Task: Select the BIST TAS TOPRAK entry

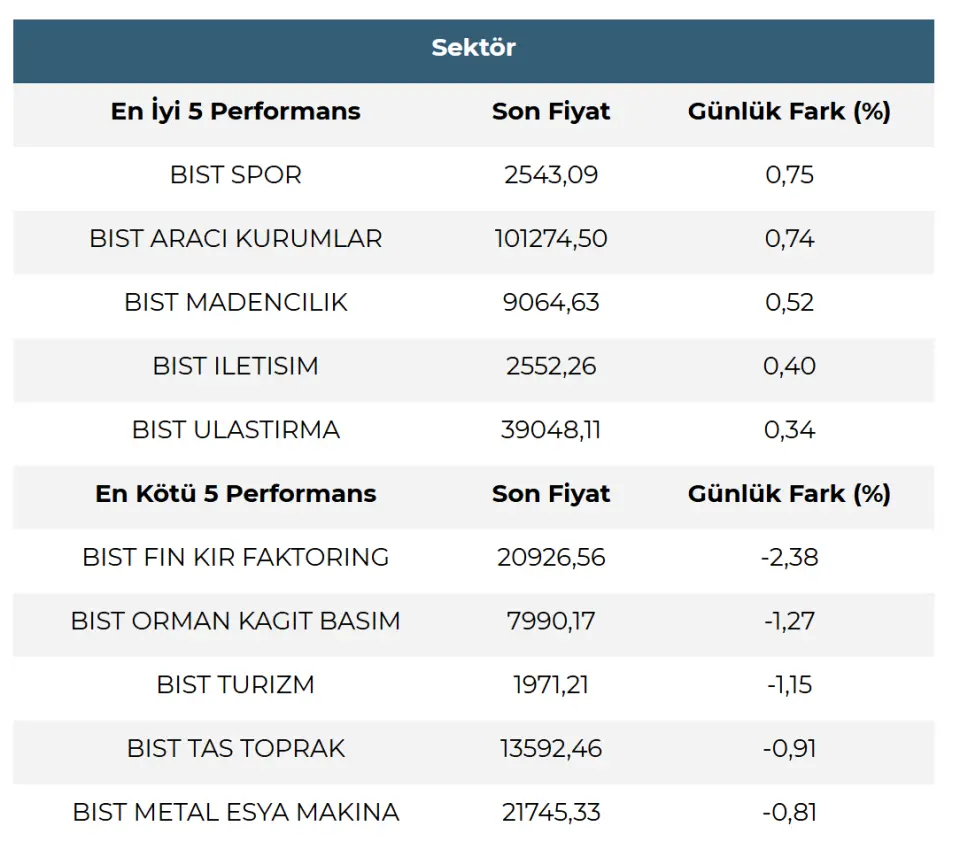Action: click(x=236, y=748)
